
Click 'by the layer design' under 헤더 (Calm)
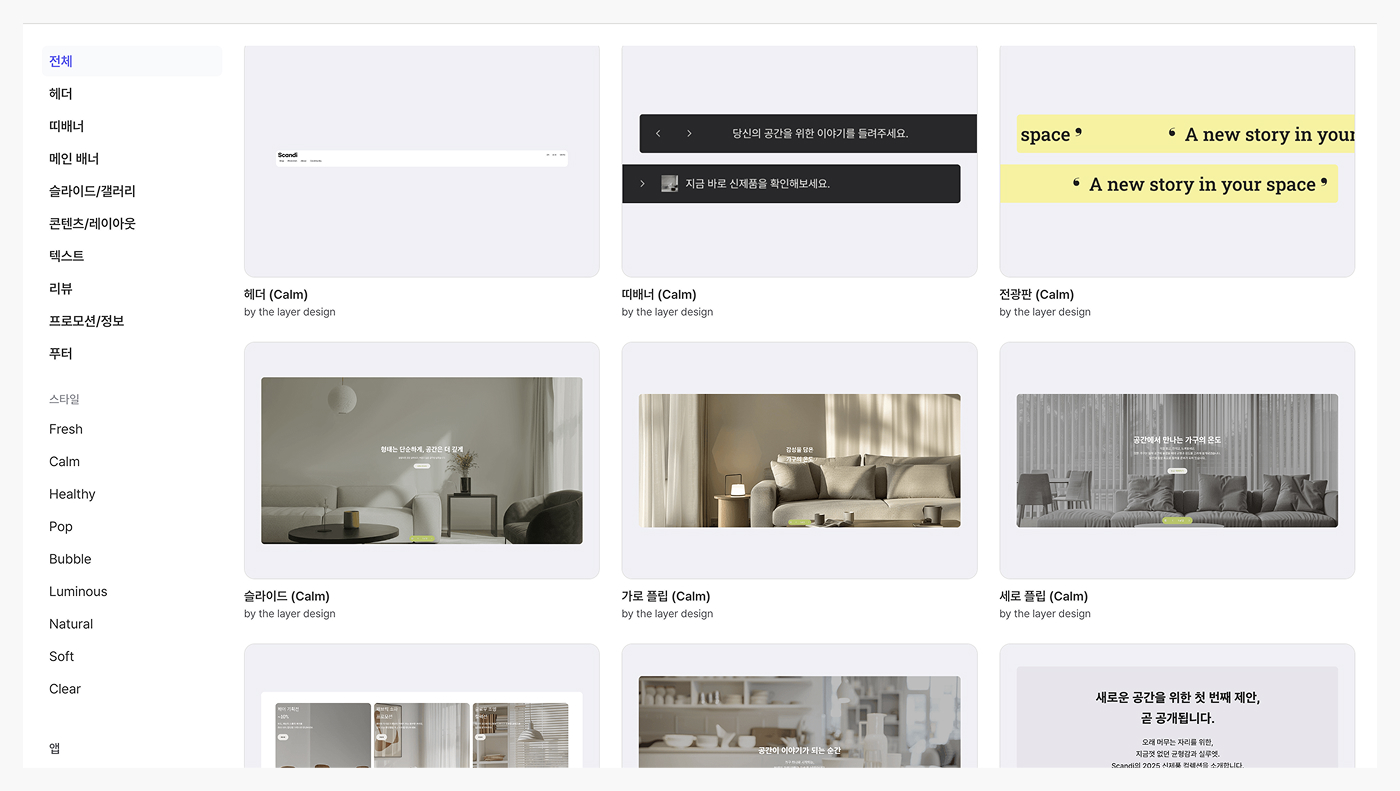(290, 312)
